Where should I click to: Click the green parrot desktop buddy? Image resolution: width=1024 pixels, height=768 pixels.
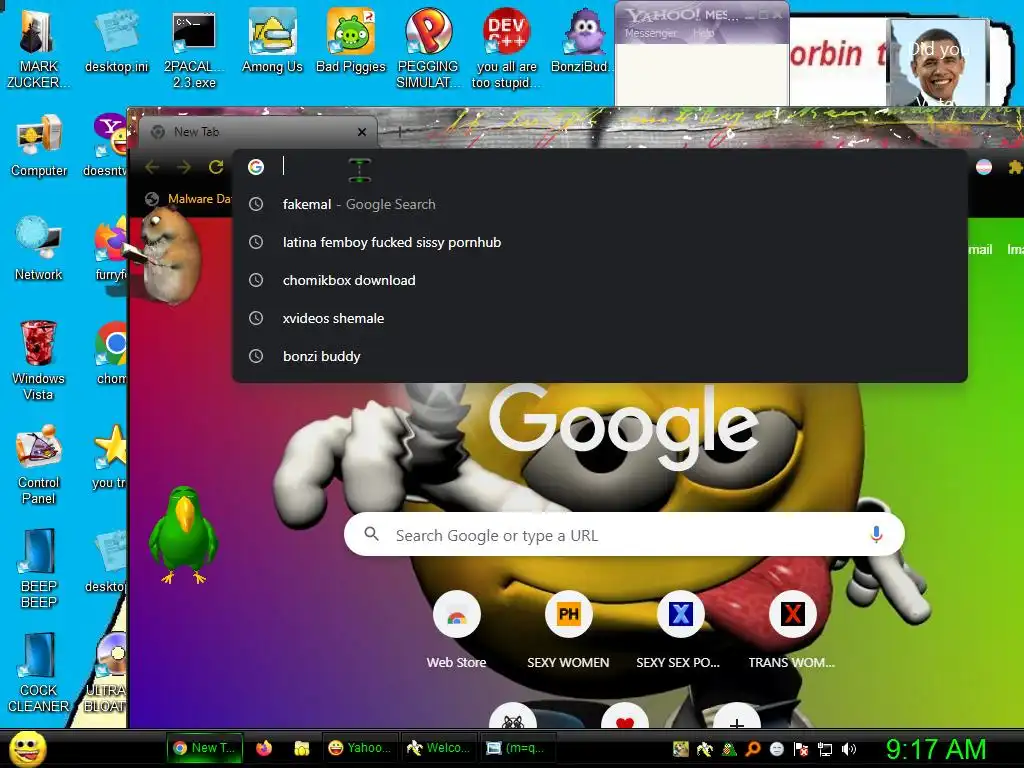pos(183,535)
